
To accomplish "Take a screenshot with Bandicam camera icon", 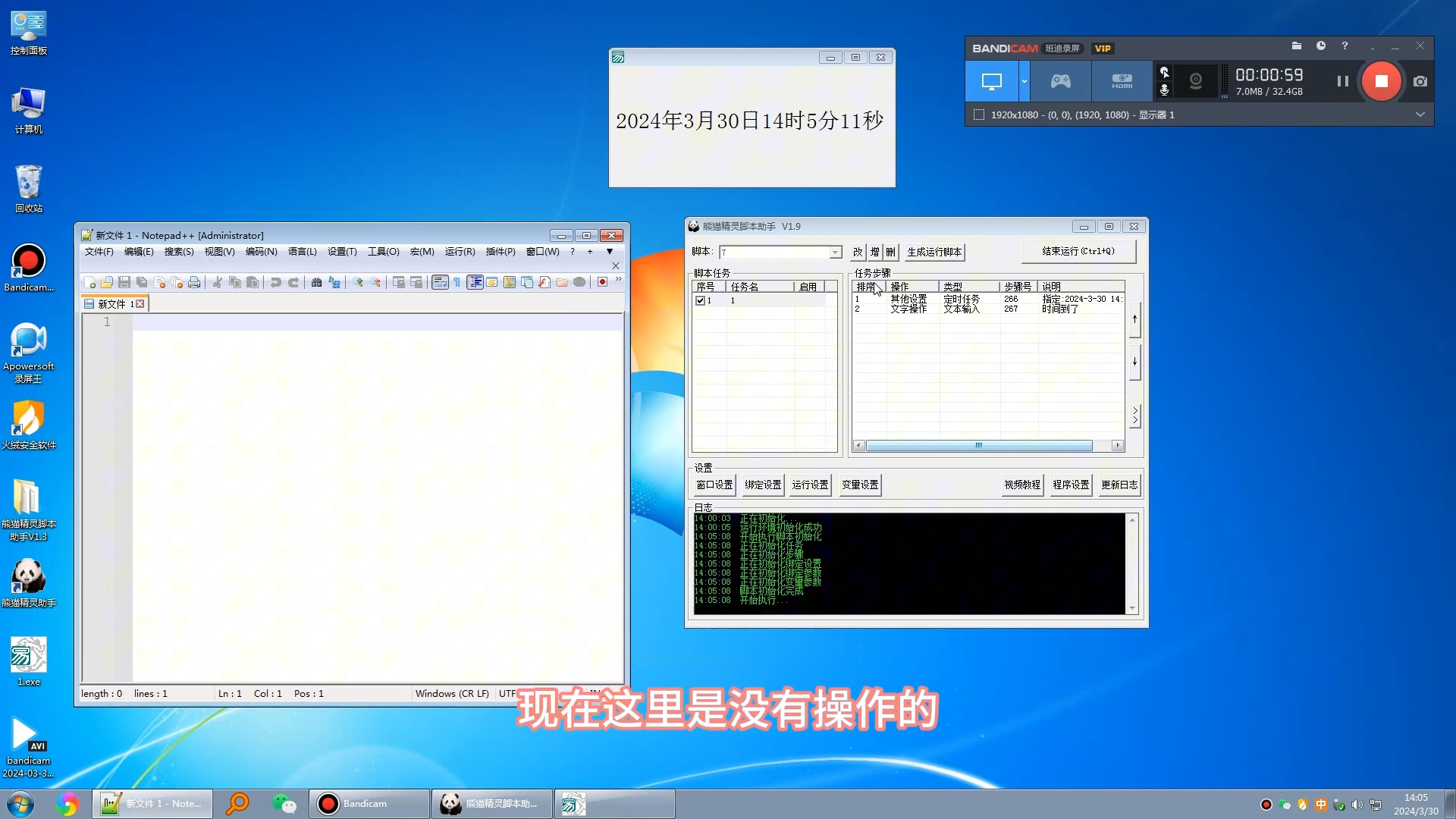I will pos(1420,81).
